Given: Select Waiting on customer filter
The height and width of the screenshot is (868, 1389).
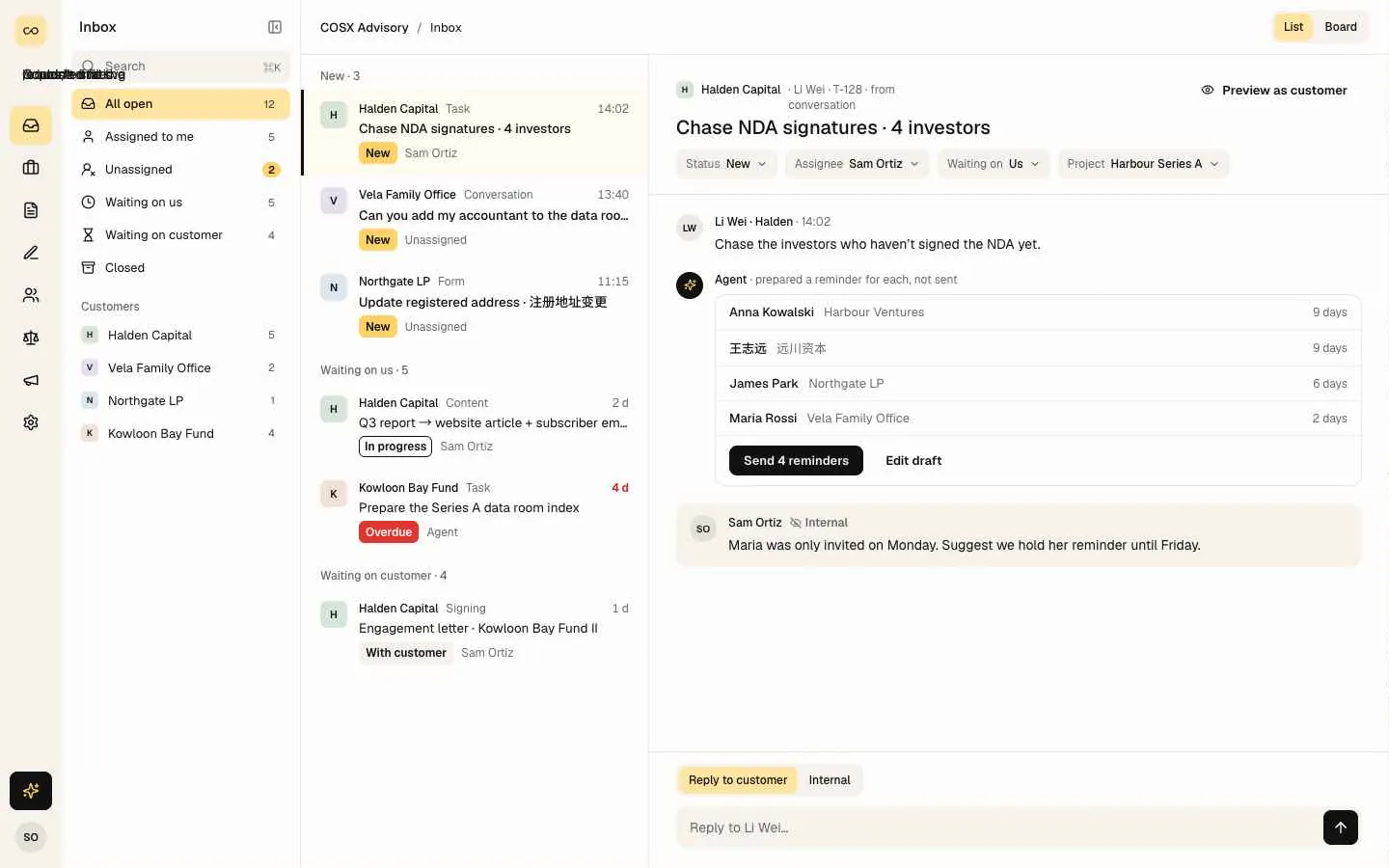Looking at the screenshot, I should click(x=180, y=235).
